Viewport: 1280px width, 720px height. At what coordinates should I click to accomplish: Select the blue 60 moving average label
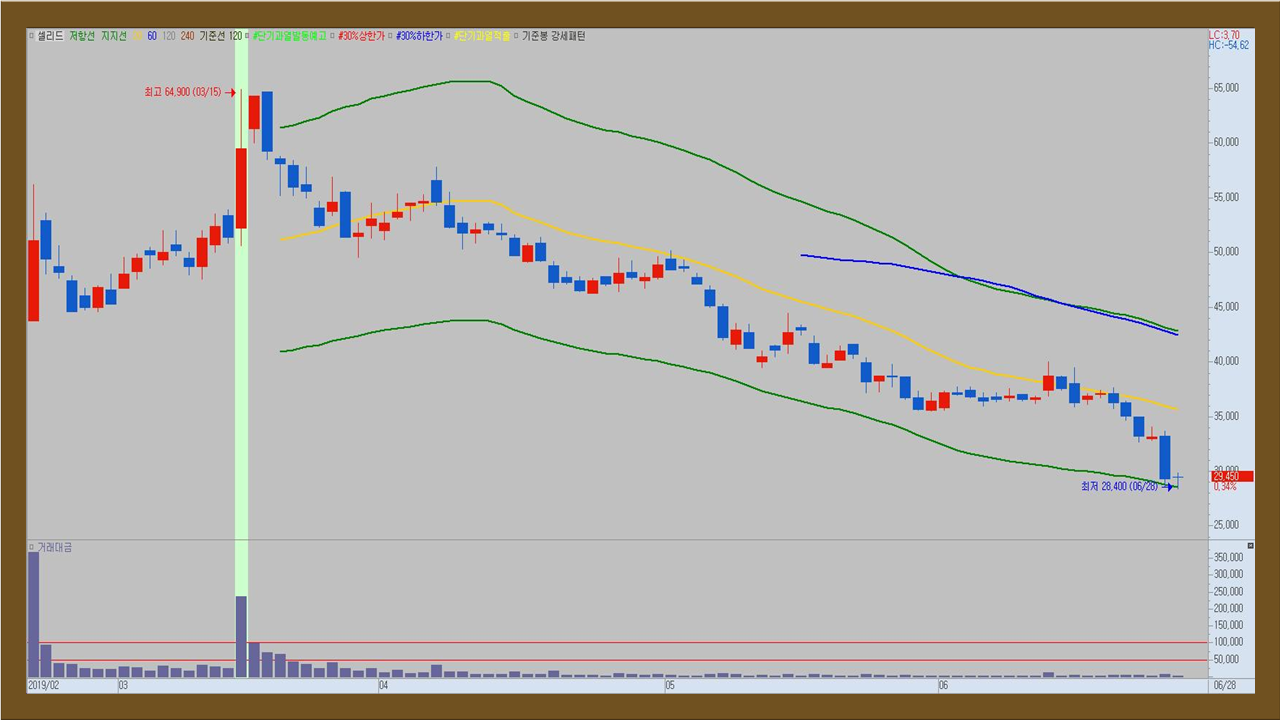click(152, 36)
